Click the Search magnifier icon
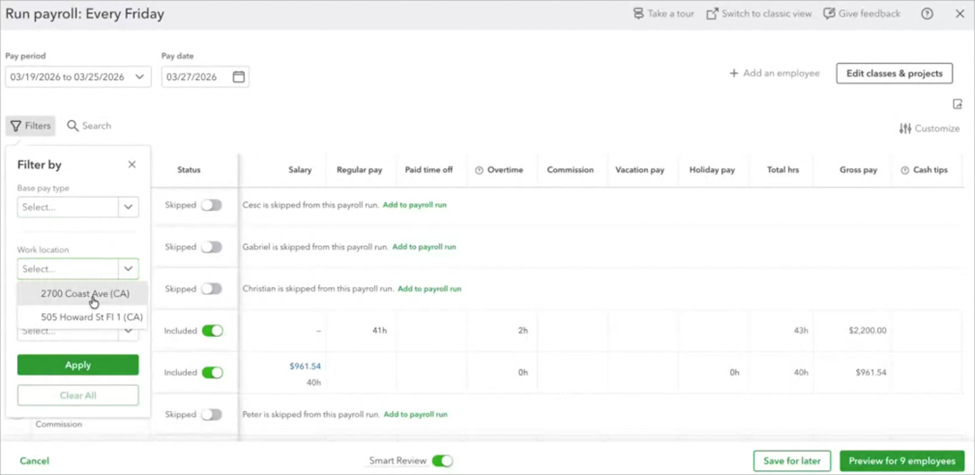The image size is (975, 475). click(73, 126)
